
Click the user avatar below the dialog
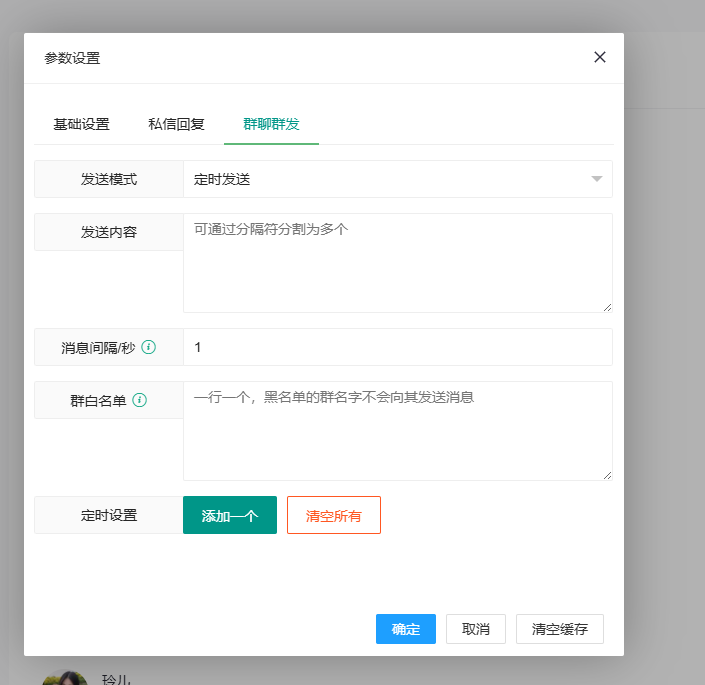64,678
